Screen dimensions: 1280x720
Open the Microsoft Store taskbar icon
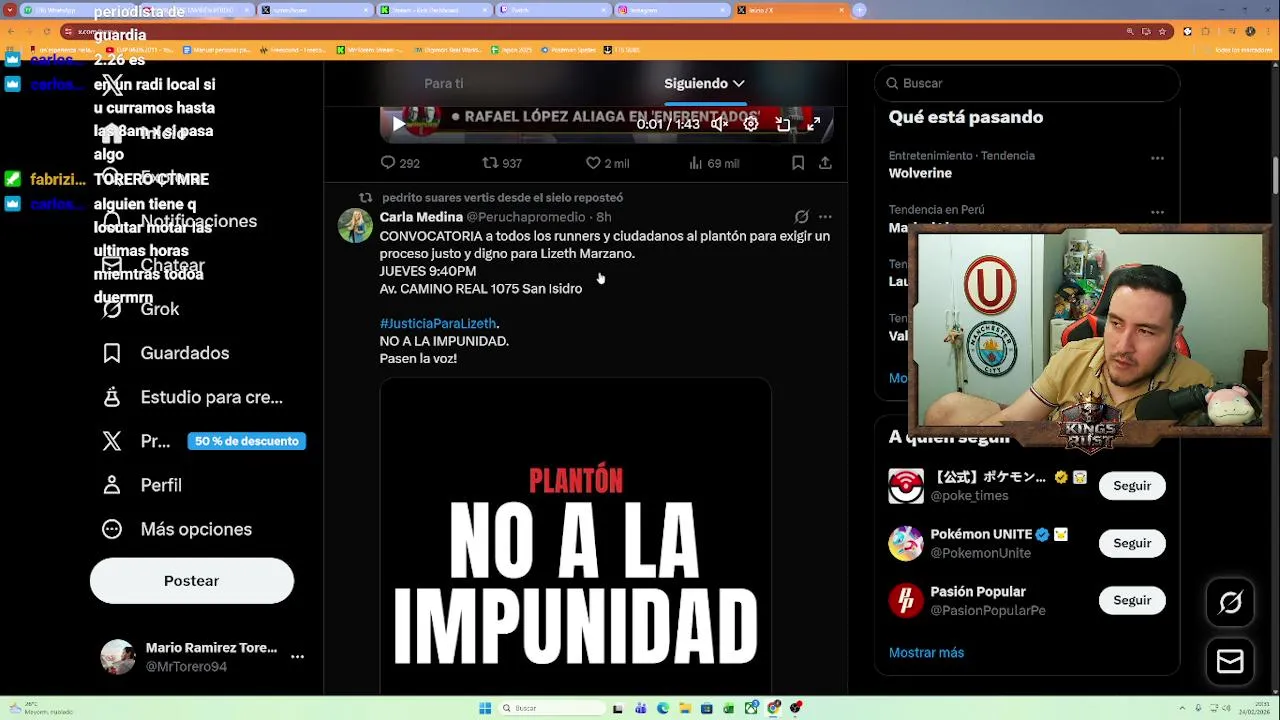click(x=707, y=708)
